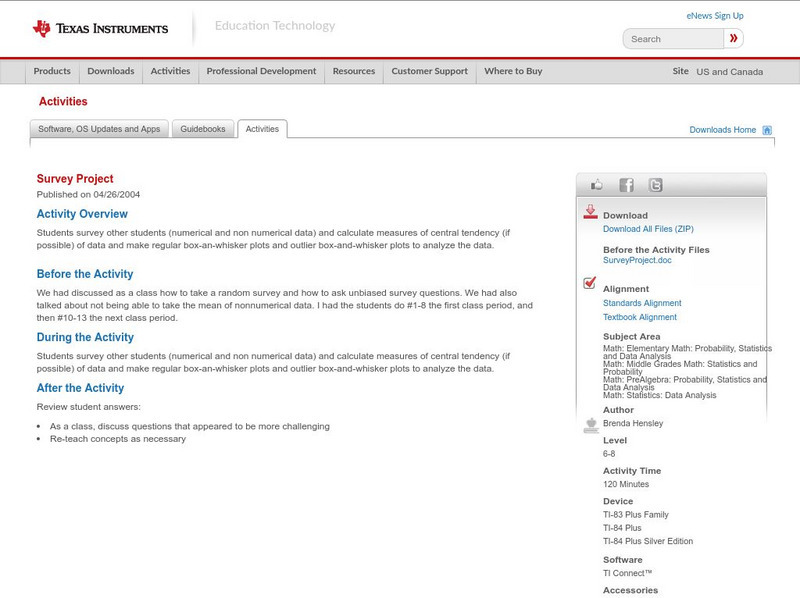
Task: Download All Files (ZIP) link
Action: click(648, 229)
